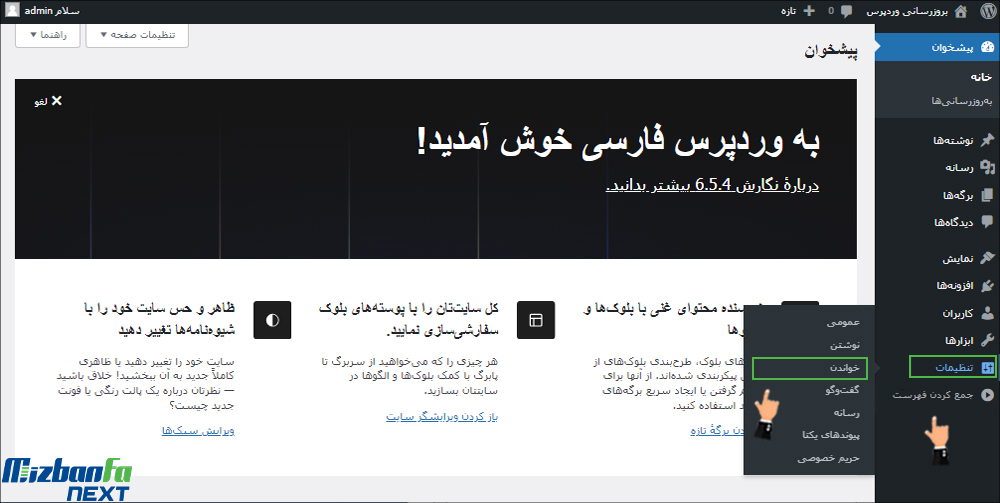Open the نمایش appearance menu
The image size is (1000, 503).
tap(938, 258)
